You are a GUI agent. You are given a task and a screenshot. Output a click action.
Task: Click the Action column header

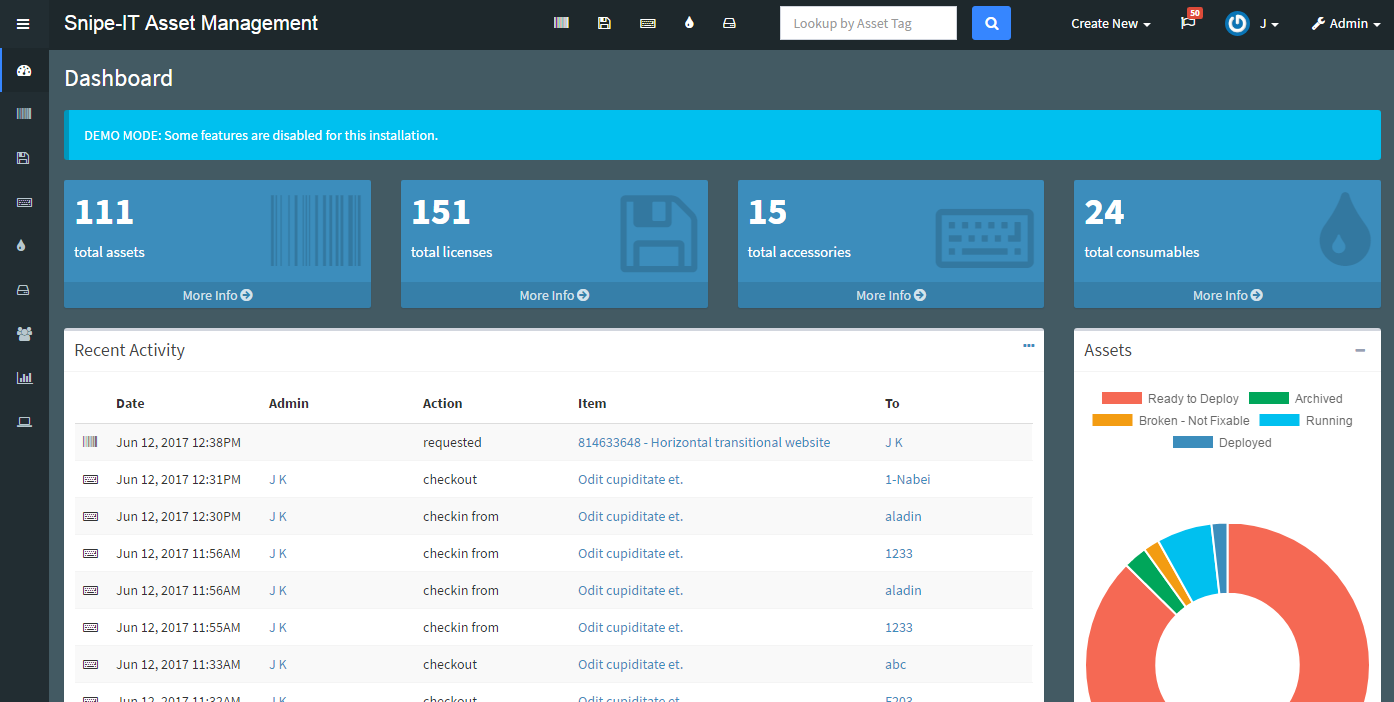(x=442, y=403)
